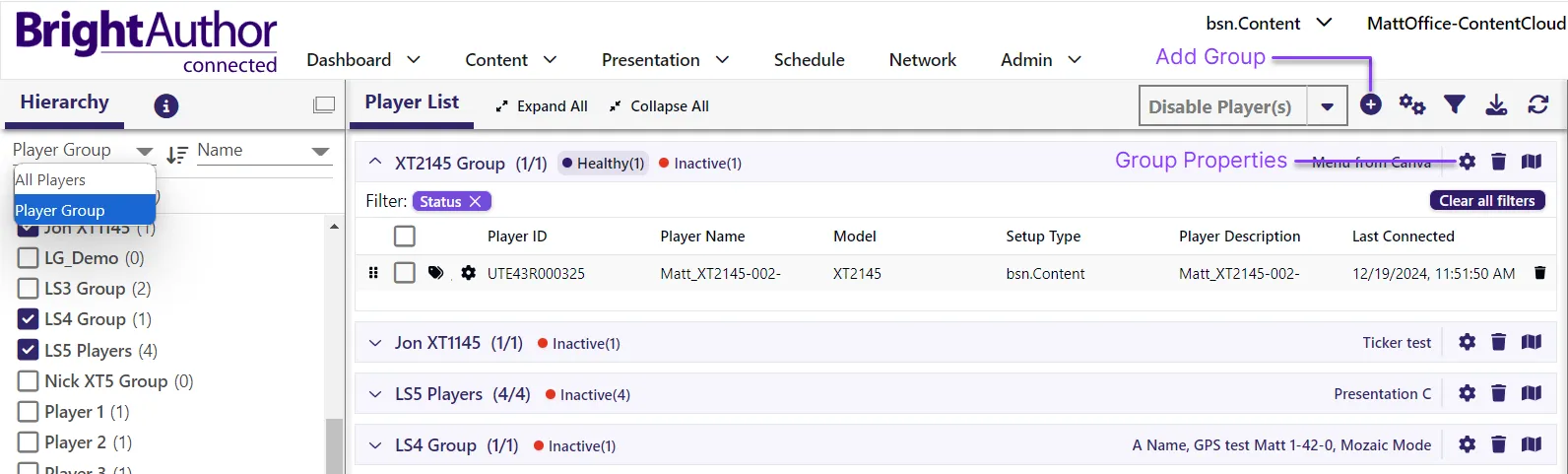This screenshot has width=1568, height=474.
Task: Go to Schedule page
Action: point(809,60)
